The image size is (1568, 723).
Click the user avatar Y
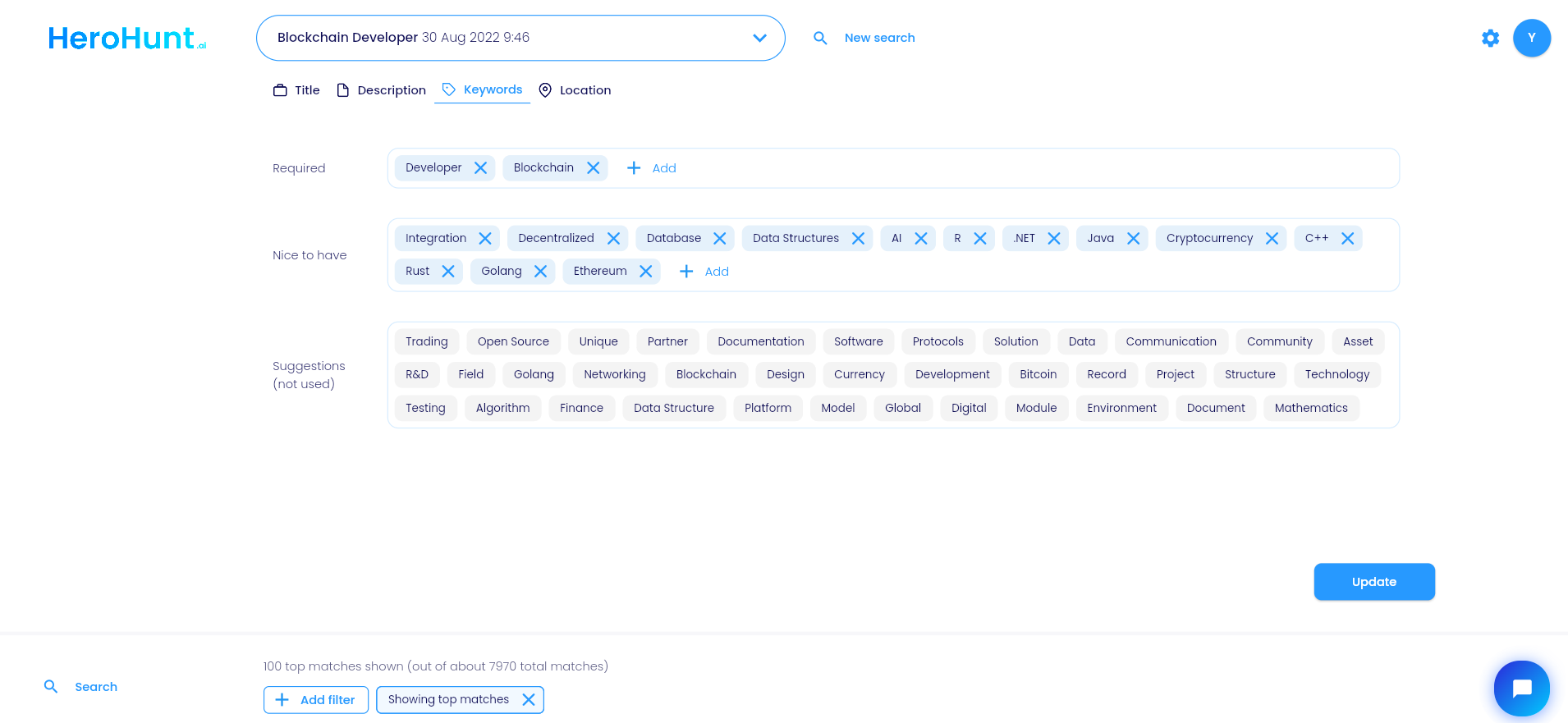pos(1531,38)
